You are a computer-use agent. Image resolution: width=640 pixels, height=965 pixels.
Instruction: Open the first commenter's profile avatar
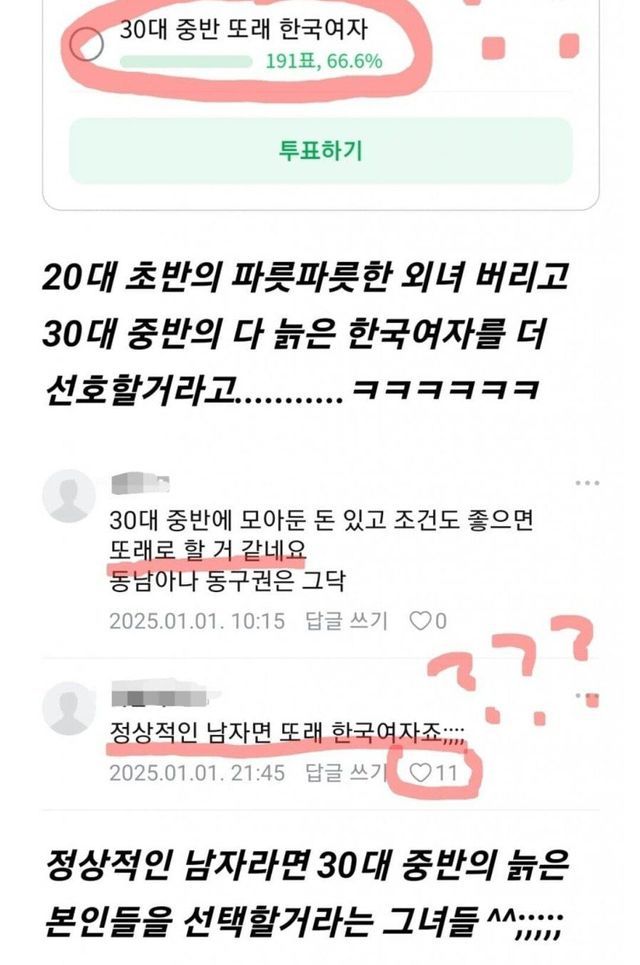(x=69, y=495)
